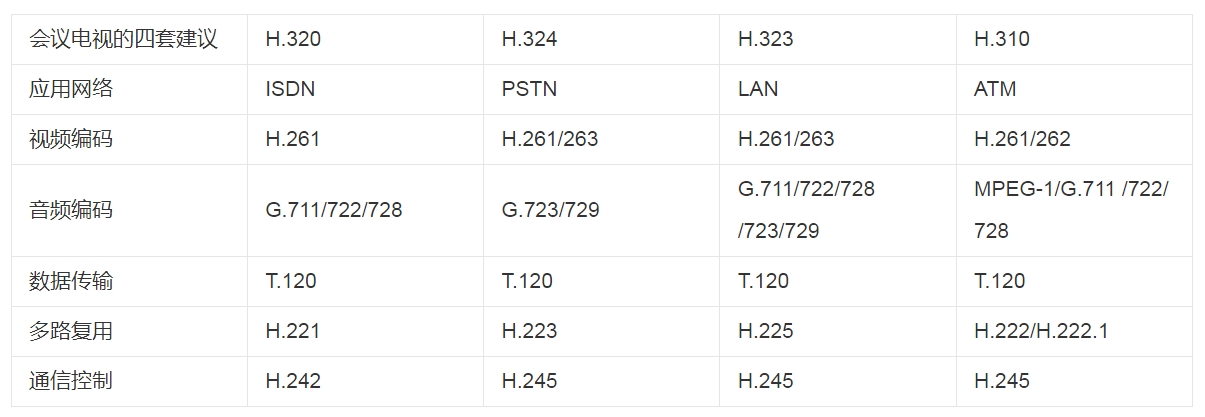Click the H.222/H.222.1 cell
The image size is (1205, 417).
coord(1040,331)
